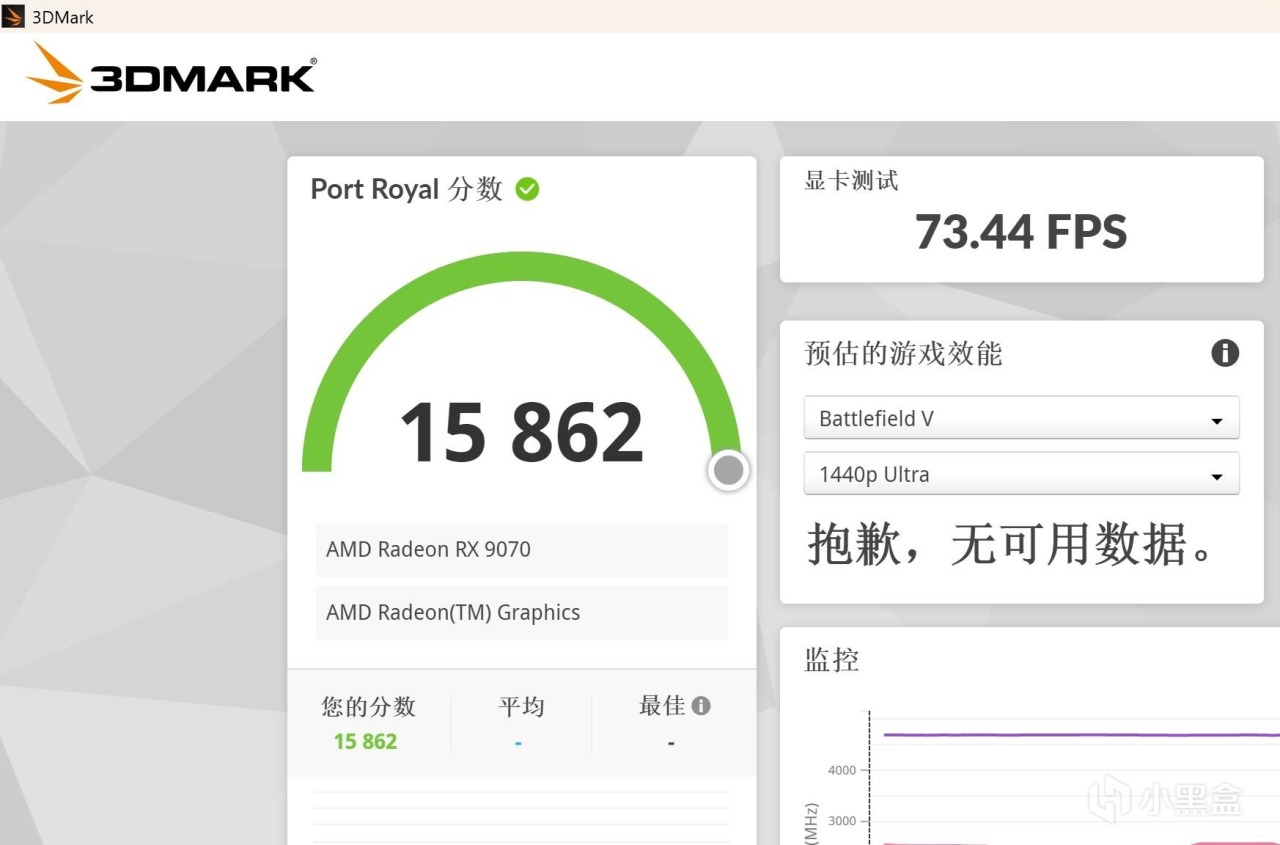
Task: Click the 73.44 FPS result
Action: (x=1021, y=232)
